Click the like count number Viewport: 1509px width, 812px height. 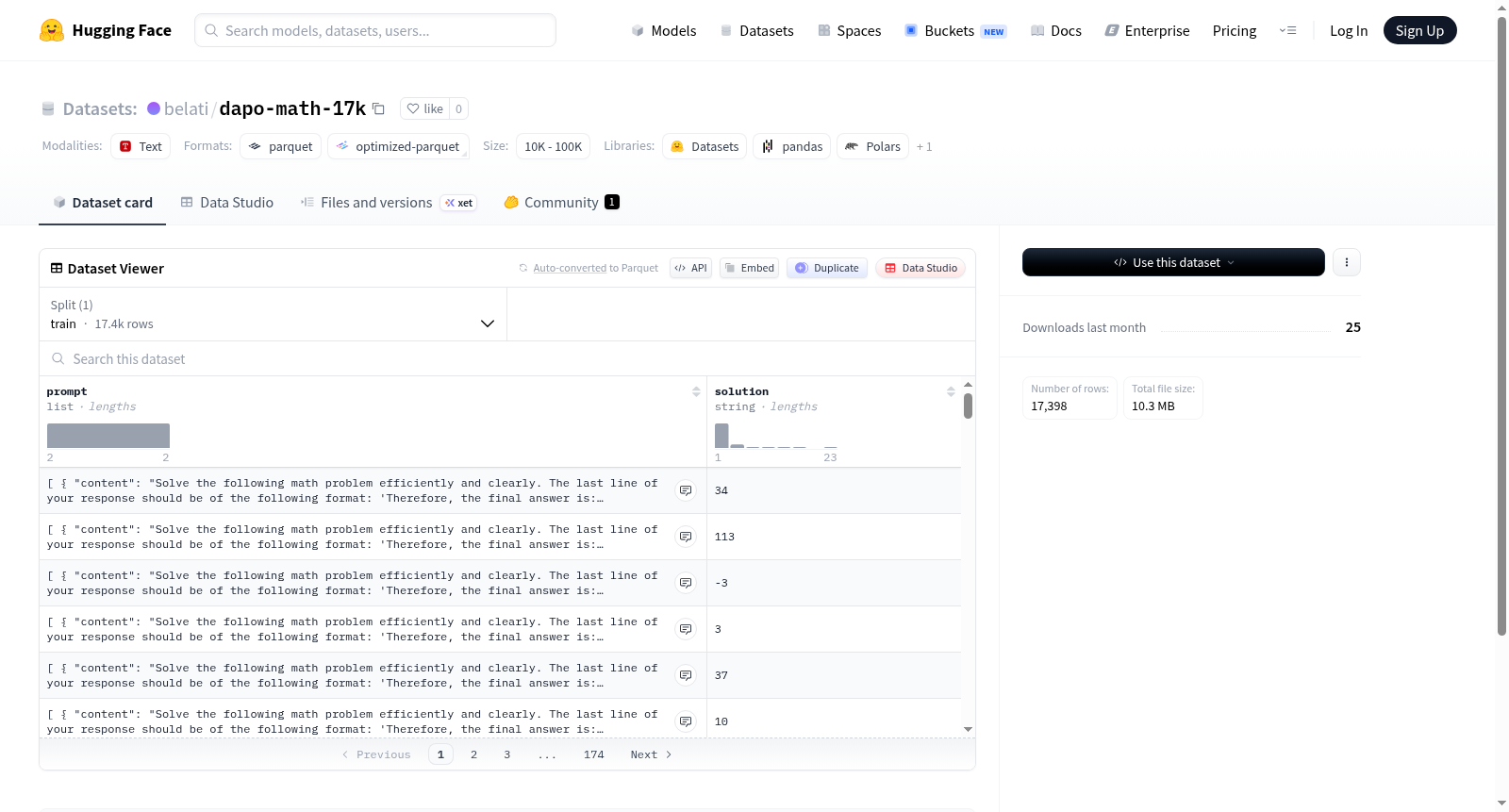(458, 108)
